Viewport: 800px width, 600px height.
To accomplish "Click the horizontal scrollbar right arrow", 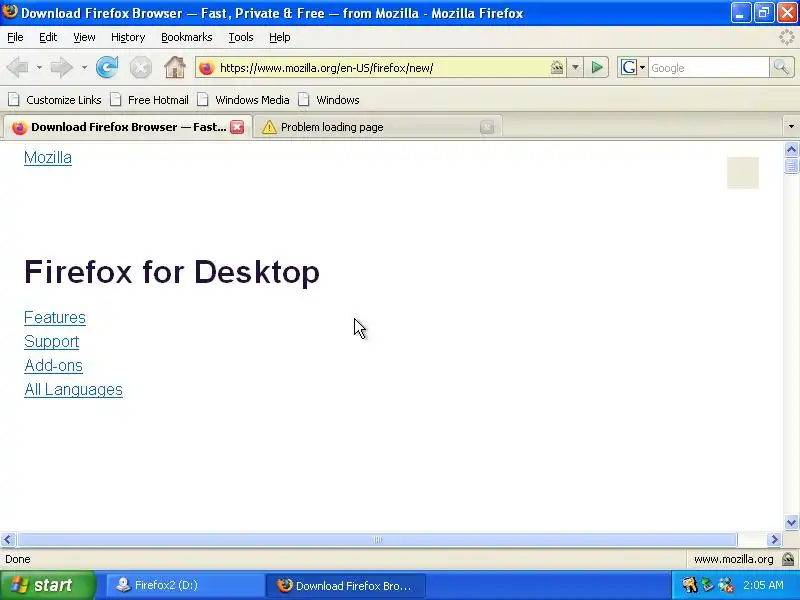I will [x=774, y=539].
